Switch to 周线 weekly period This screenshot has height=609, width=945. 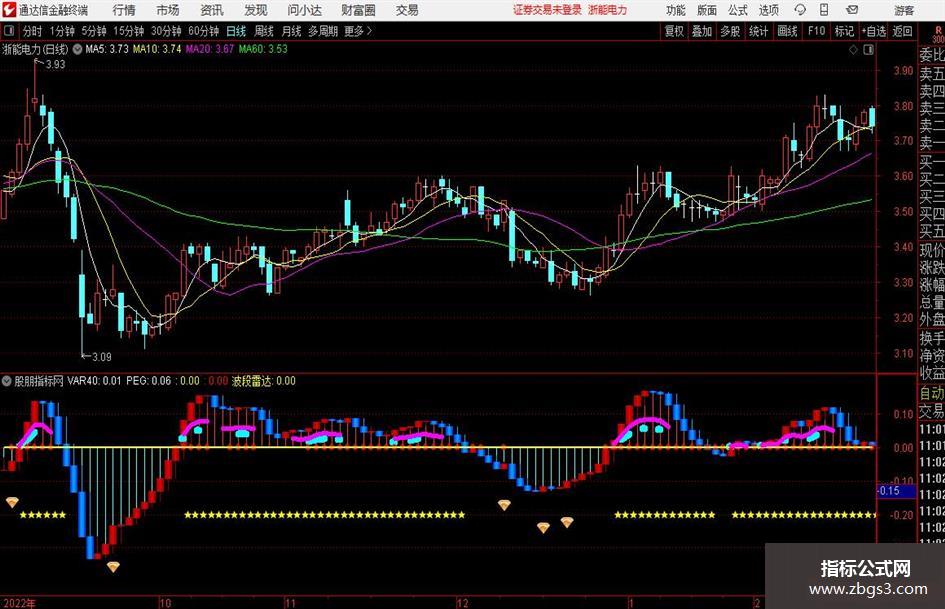click(263, 31)
